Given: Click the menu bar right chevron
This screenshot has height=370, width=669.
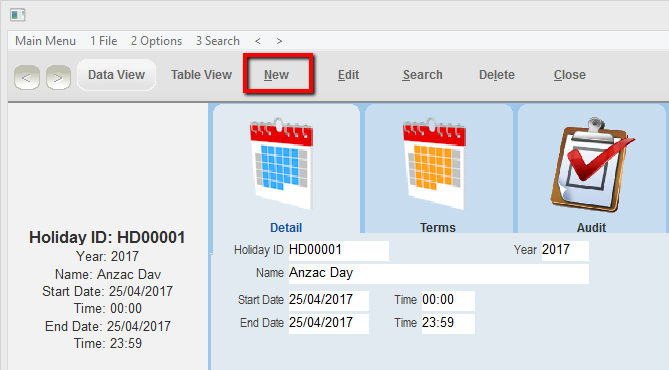Looking at the screenshot, I should tap(279, 41).
